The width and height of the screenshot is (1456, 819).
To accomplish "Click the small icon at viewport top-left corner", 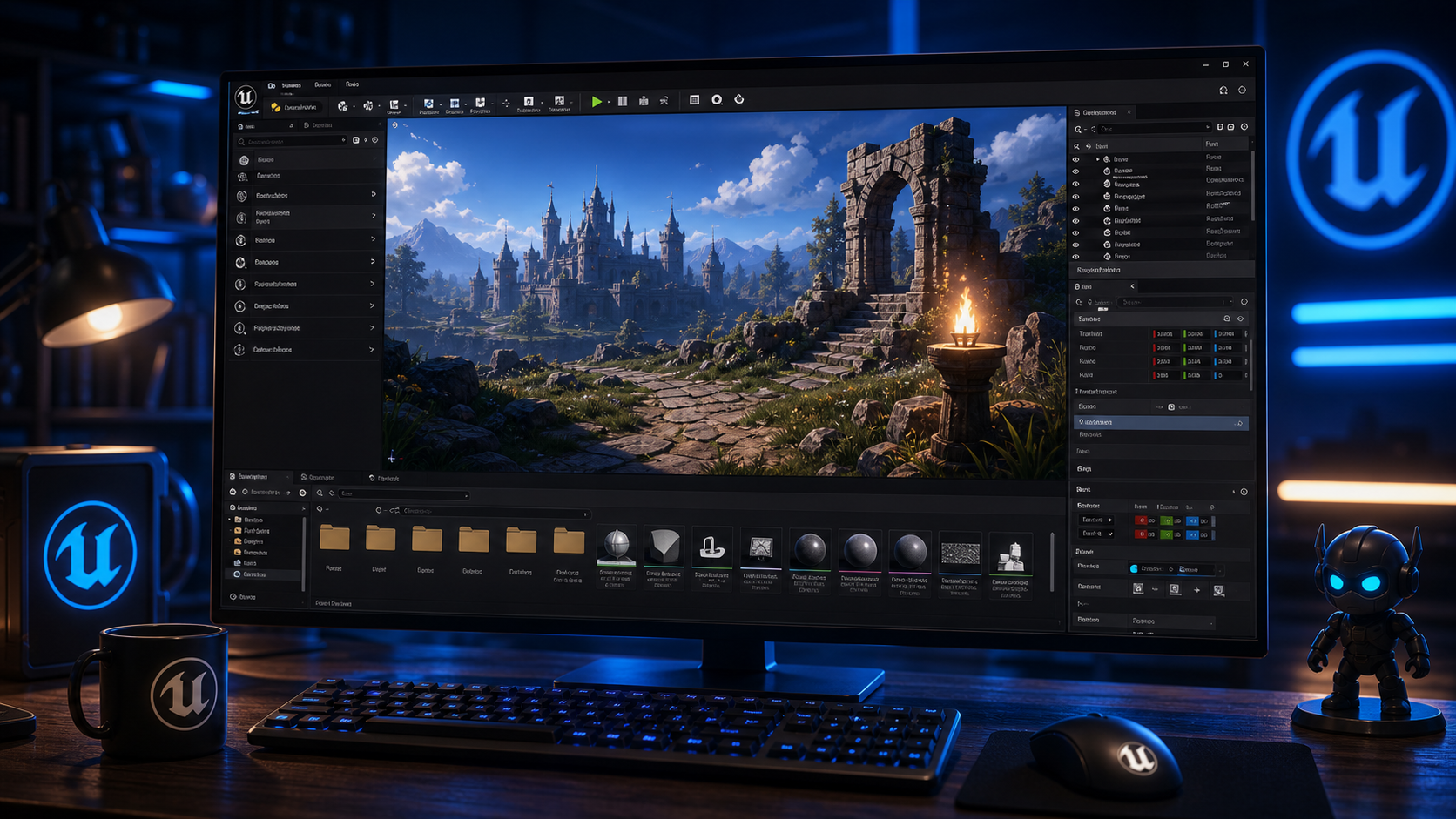I will [394, 125].
